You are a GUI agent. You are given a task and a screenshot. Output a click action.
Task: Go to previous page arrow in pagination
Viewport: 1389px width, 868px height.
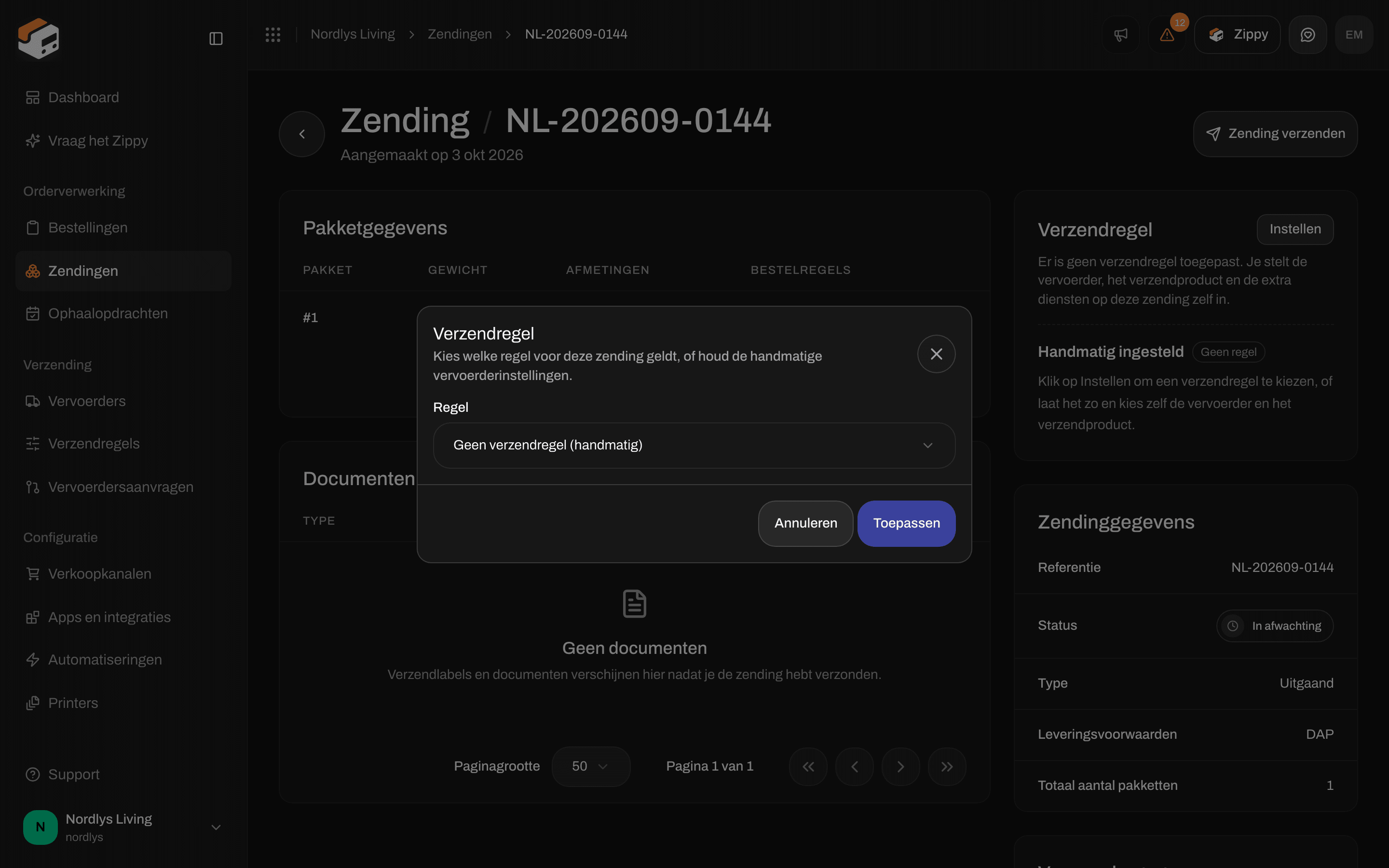coord(855,767)
